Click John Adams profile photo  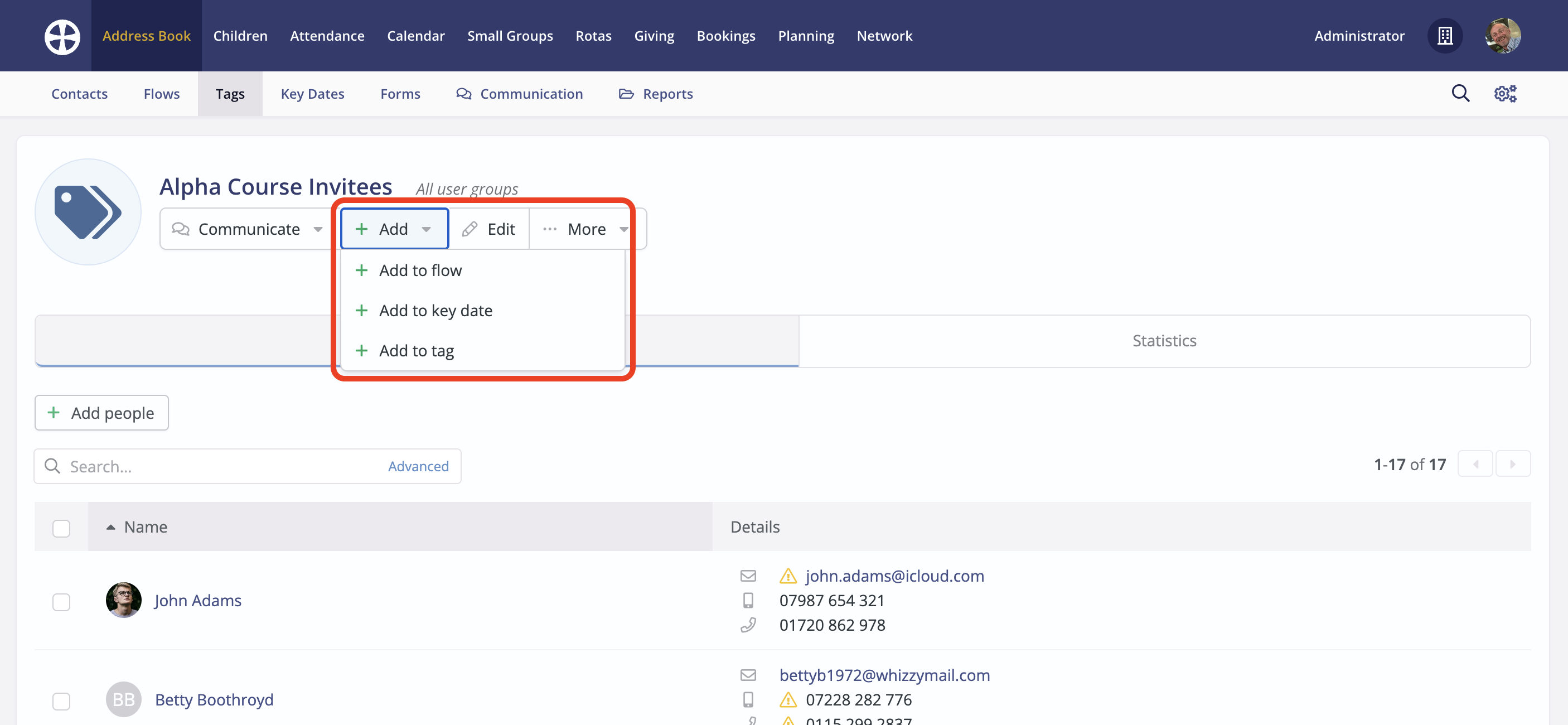124,600
